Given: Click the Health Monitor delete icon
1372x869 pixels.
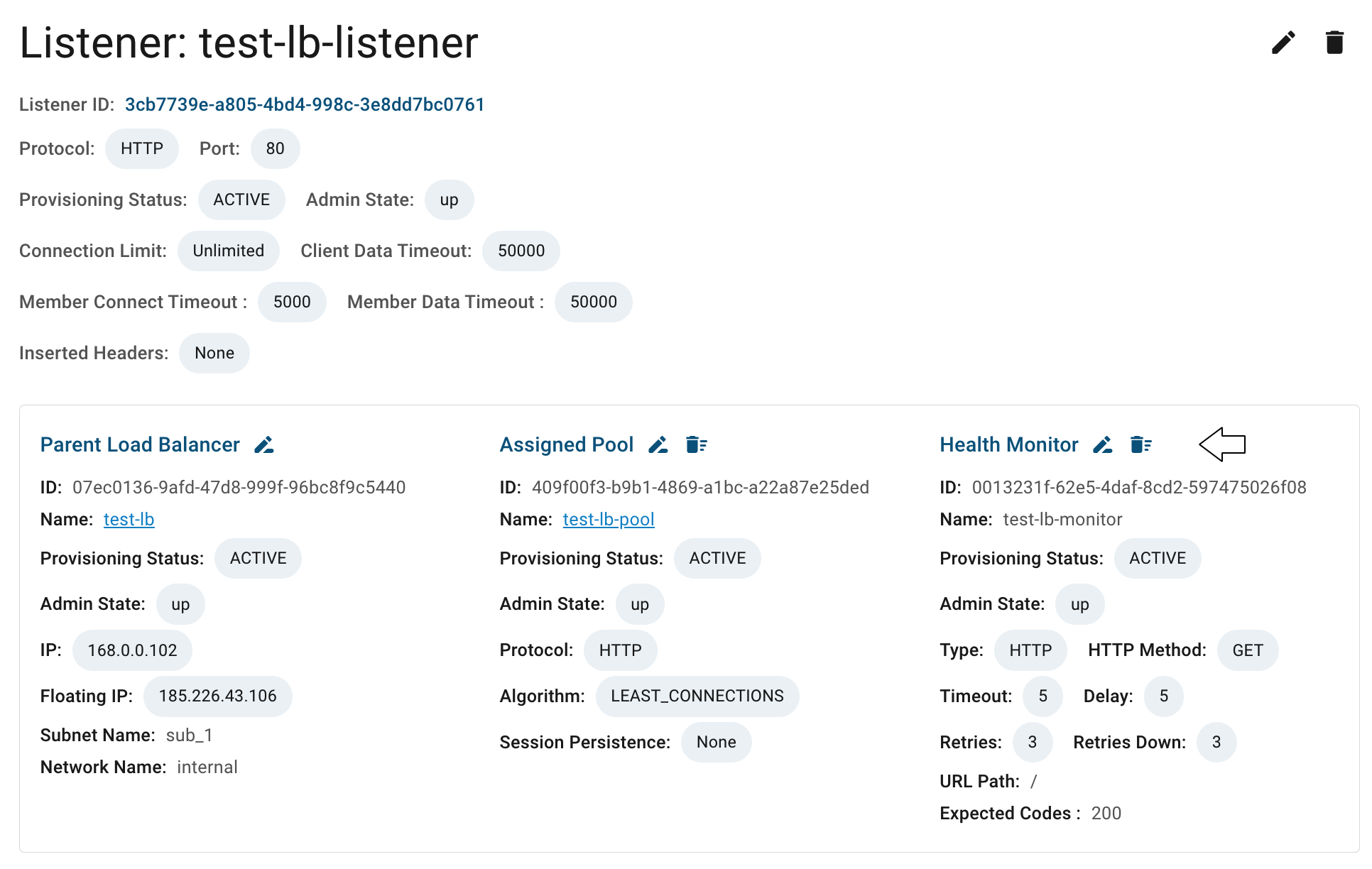Looking at the screenshot, I should [x=1141, y=445].
